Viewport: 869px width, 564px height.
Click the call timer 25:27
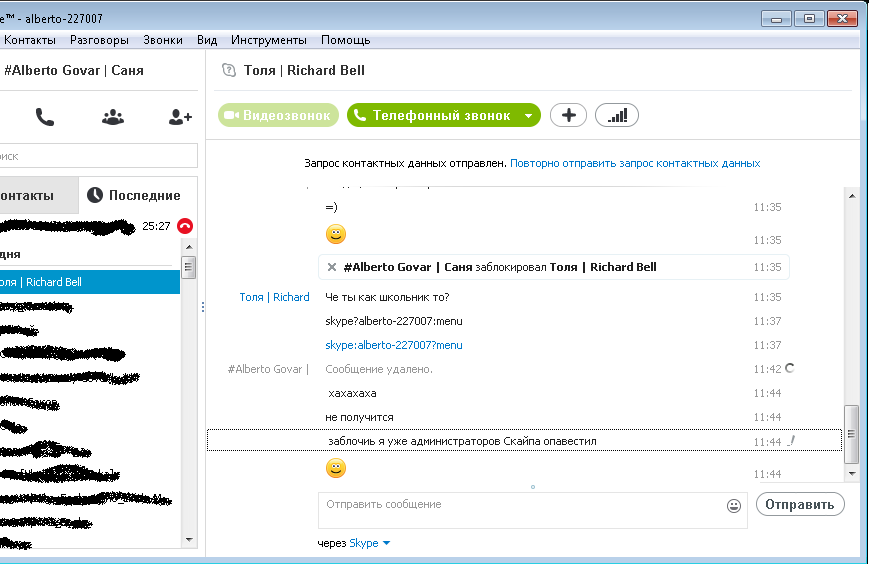(x=156, y=226)
